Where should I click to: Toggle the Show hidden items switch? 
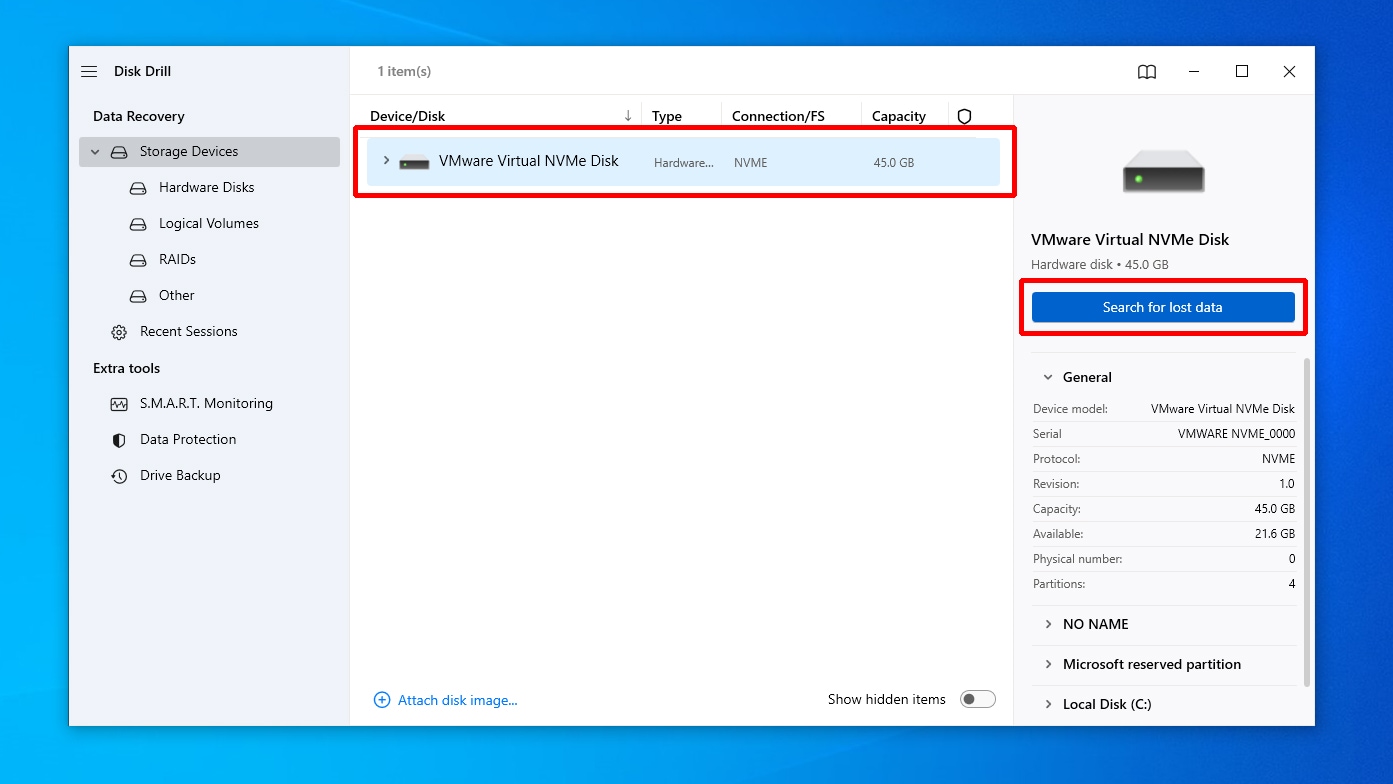click(x=978, y=699)
